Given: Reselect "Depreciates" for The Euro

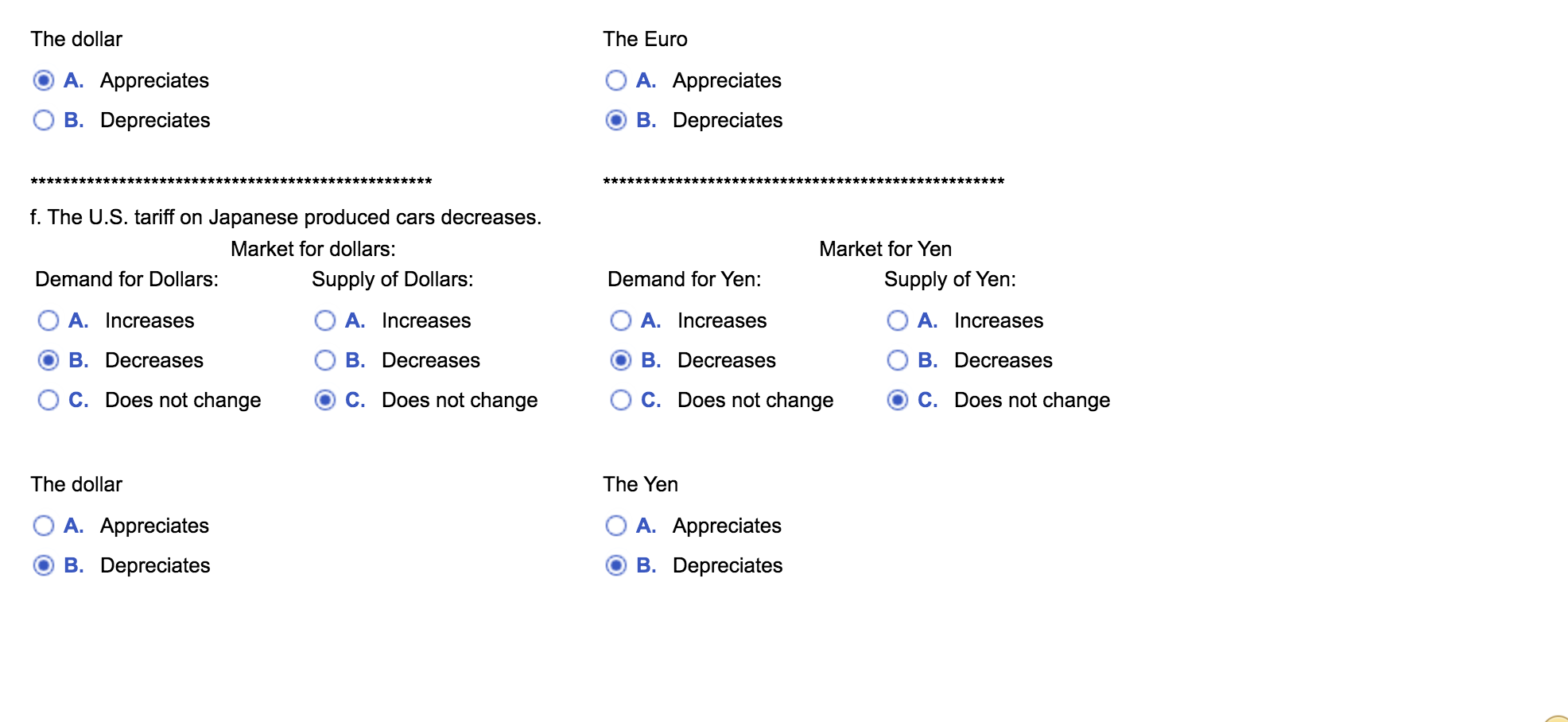Looking at the screenshot, I should click(616, 120).
